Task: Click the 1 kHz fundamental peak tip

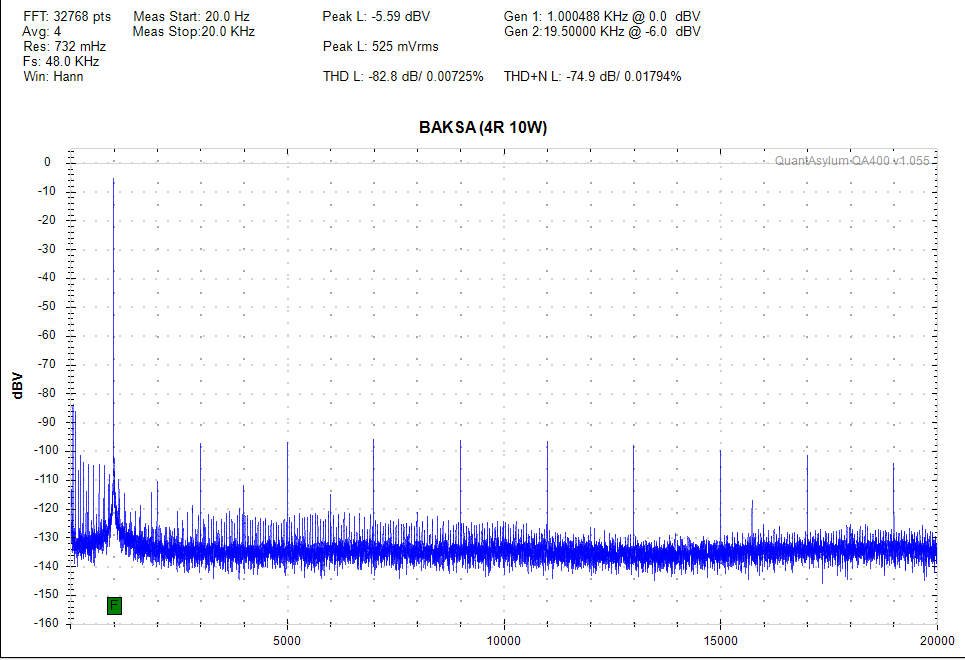Action: (113, 179)
